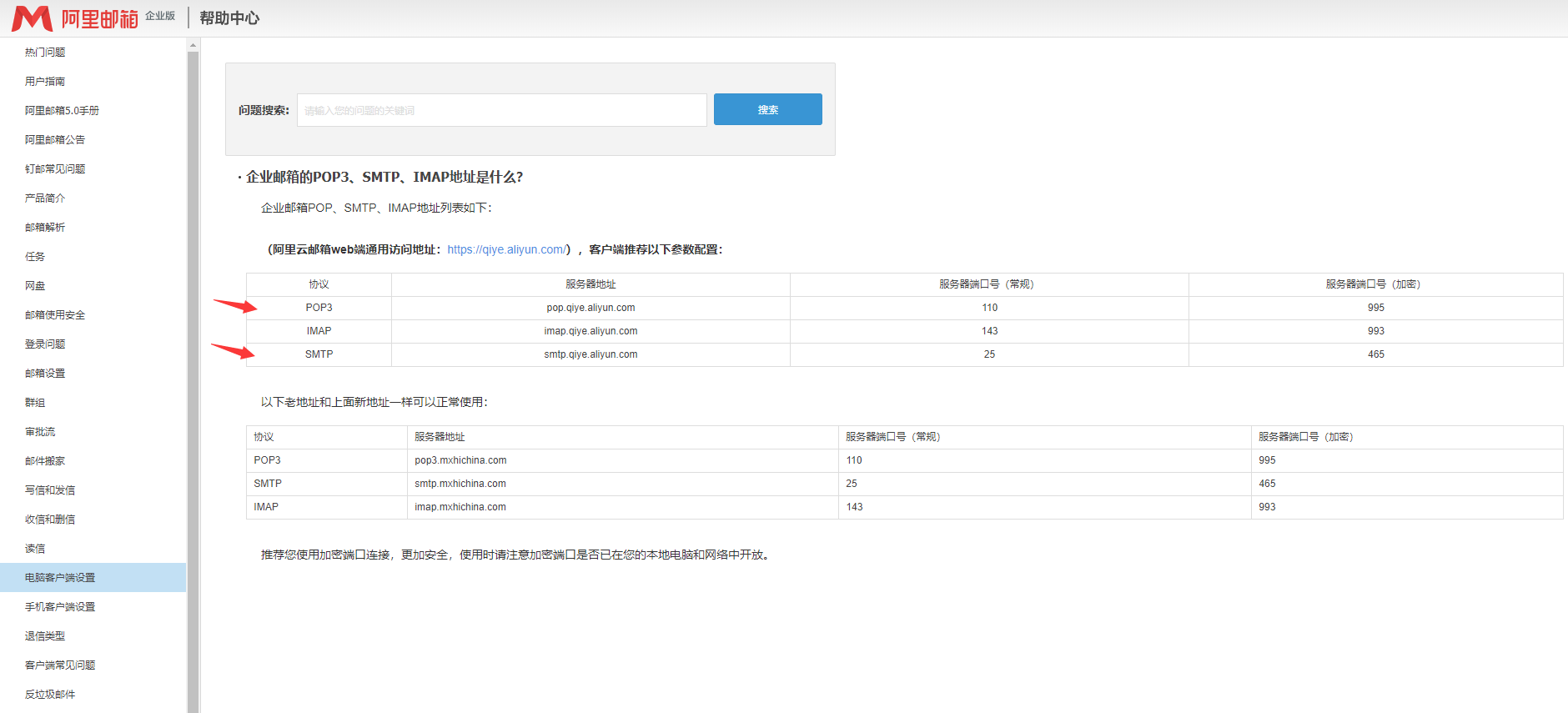Click port 465 in the smtp.qiye.aliyun.com row
The width and height of the screenshot is (1568, 713).
click(1376, 354)
